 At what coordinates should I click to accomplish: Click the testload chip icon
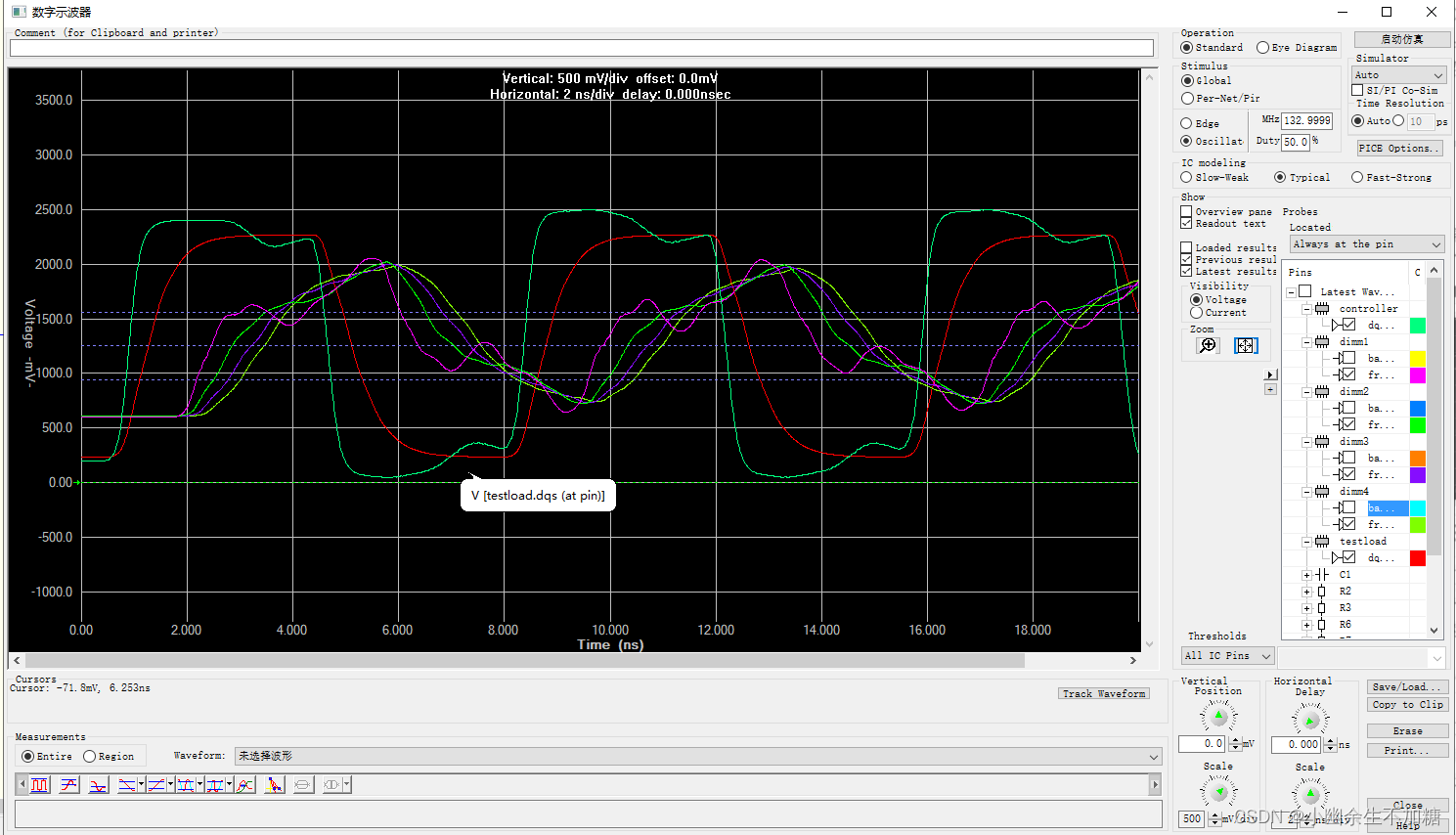pyautogui.click(x=1321, y=541)
